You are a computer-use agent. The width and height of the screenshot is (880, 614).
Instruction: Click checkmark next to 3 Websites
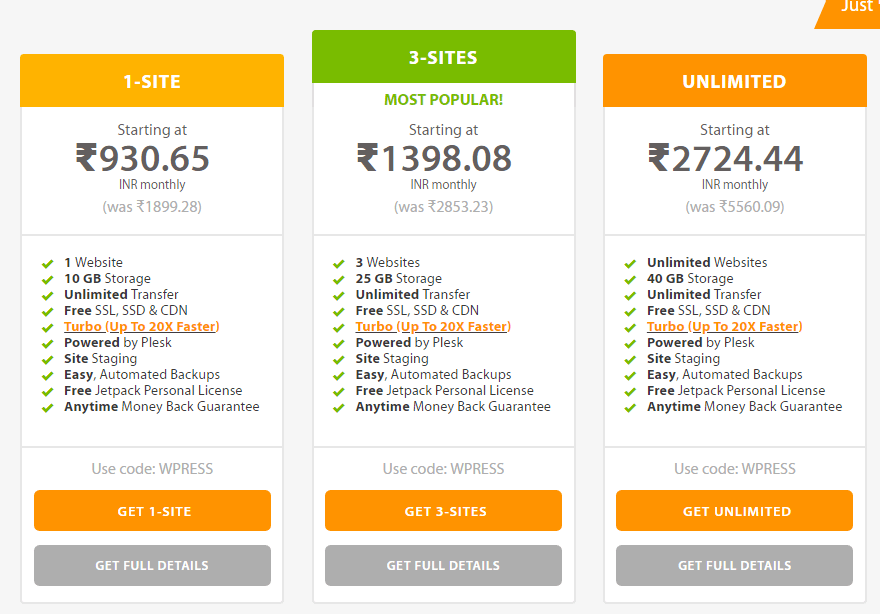click(x=338, y=264)
